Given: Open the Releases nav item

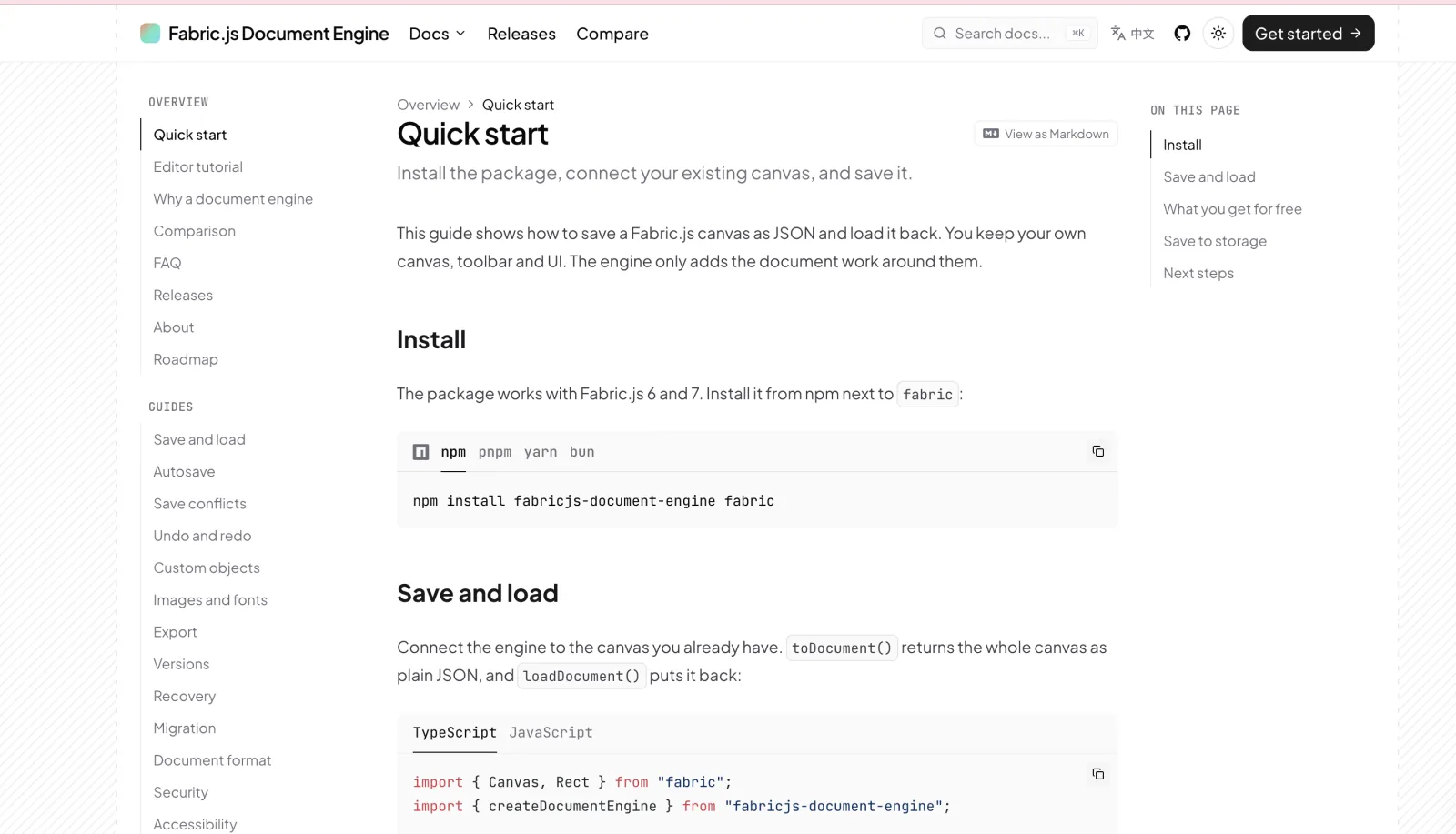Looking at the screenshot, I should (x=521, y=34).
